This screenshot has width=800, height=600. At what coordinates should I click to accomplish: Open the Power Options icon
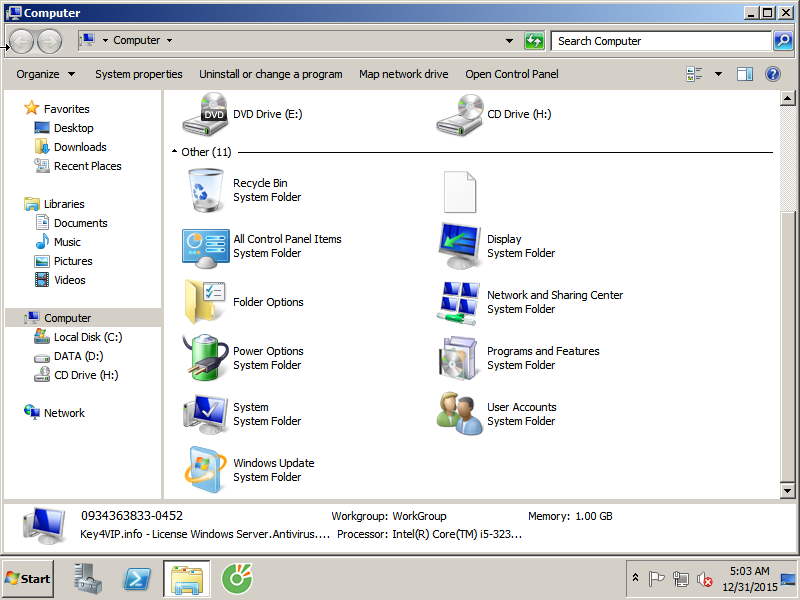tap(206, 358)
